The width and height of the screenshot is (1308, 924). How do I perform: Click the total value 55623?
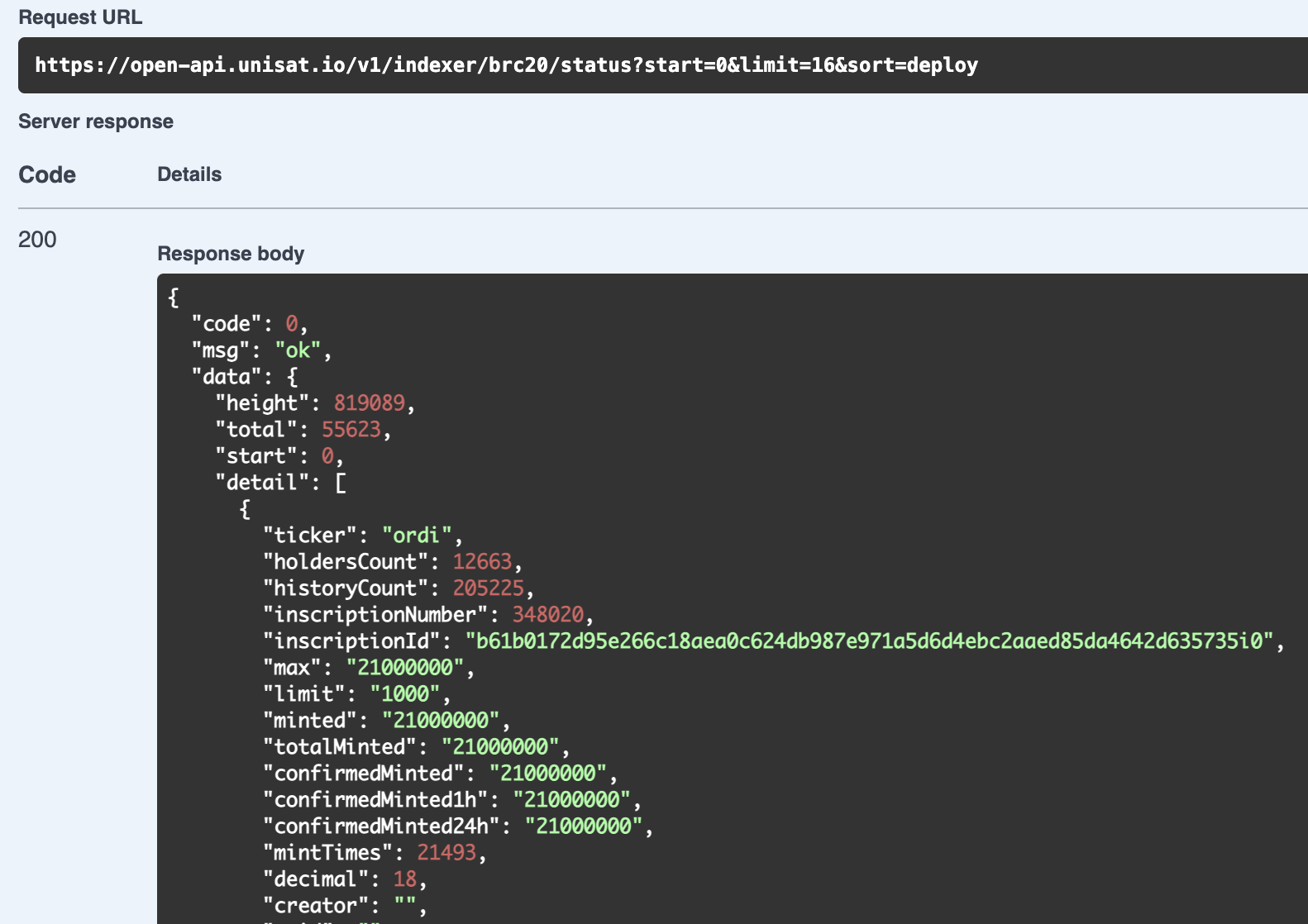[x=351, y=430]
